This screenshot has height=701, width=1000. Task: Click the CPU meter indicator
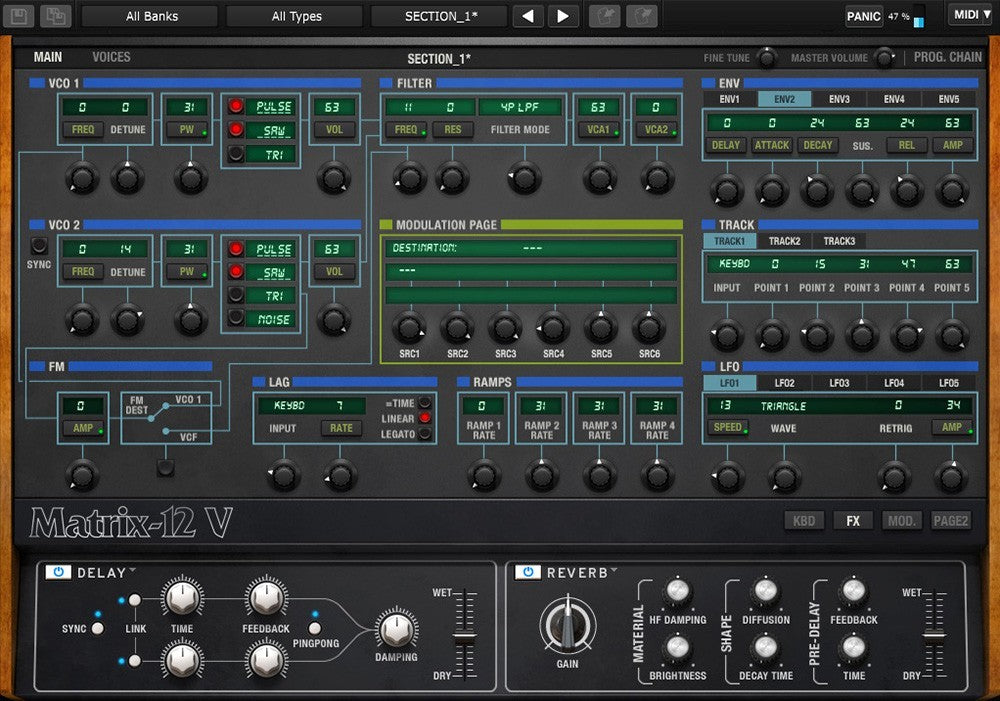[x=918, y=17]
